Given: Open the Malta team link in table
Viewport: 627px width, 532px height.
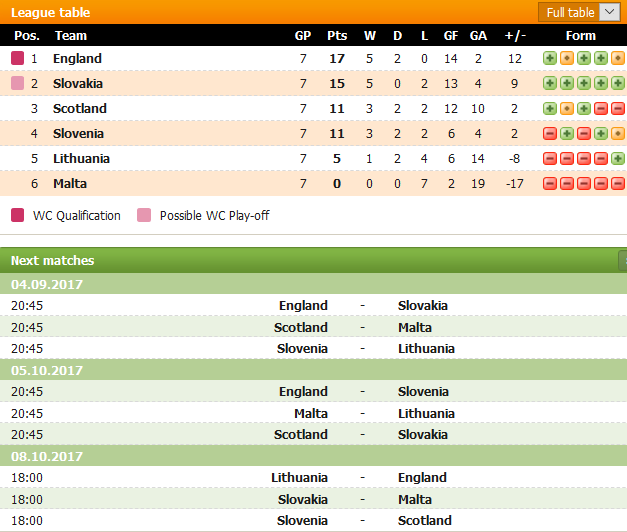Looking at the screenshot, I should (x=70, y=183).
